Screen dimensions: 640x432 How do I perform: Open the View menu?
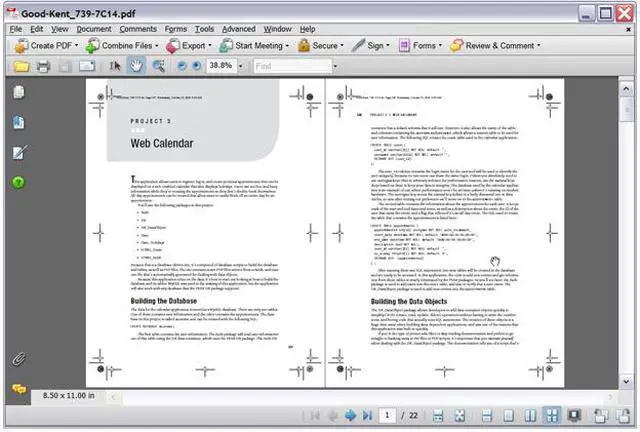tap(60, 29)
